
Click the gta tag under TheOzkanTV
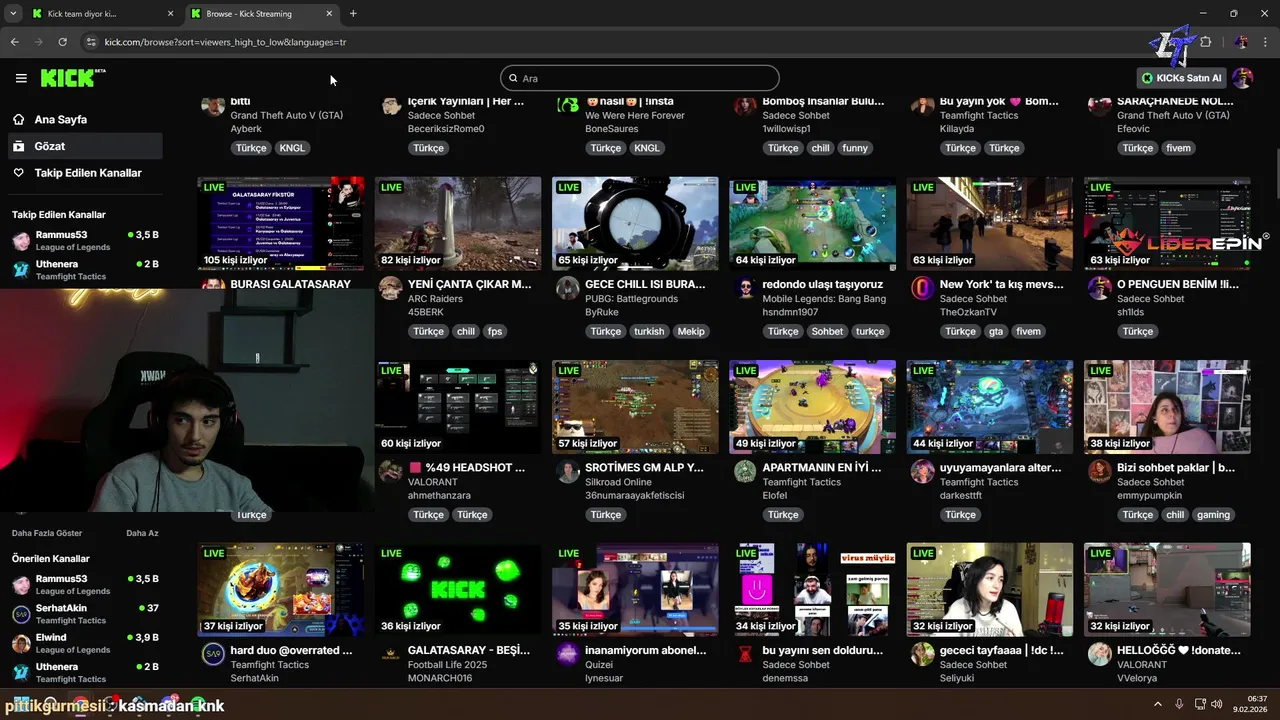pos(995,331)
